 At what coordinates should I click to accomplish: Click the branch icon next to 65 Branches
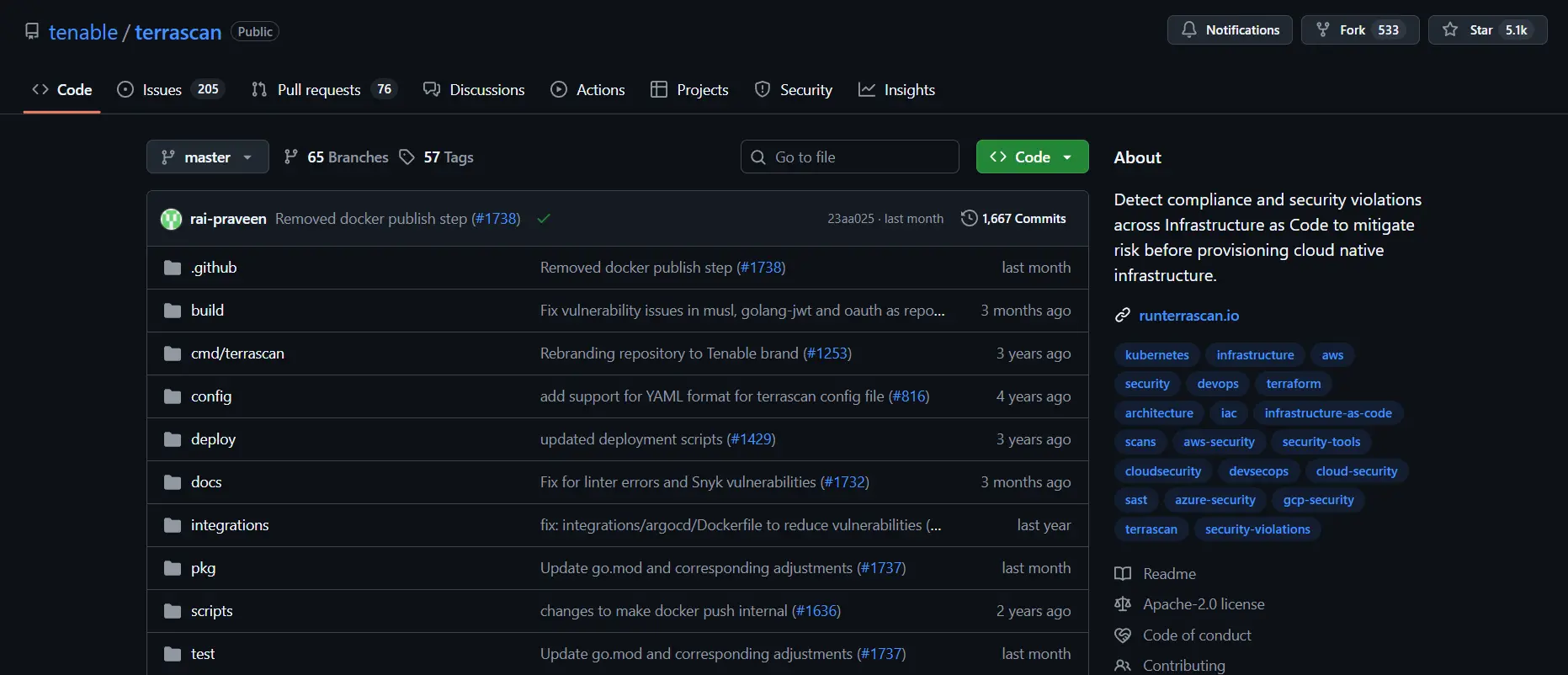pos(291,157)
